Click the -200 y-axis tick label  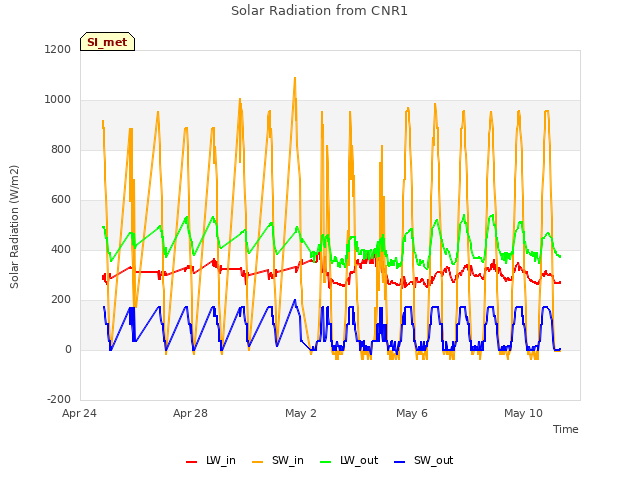click(59, 399)
